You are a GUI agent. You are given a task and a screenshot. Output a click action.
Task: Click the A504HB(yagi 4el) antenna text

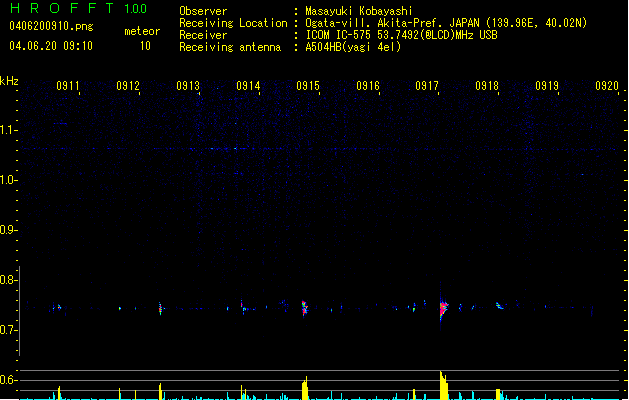[353, 47]
